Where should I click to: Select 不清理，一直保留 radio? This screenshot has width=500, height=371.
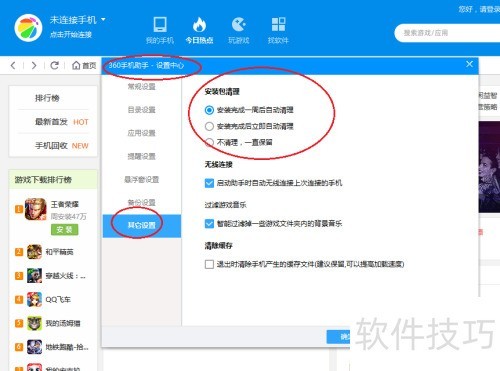[209, 143]
